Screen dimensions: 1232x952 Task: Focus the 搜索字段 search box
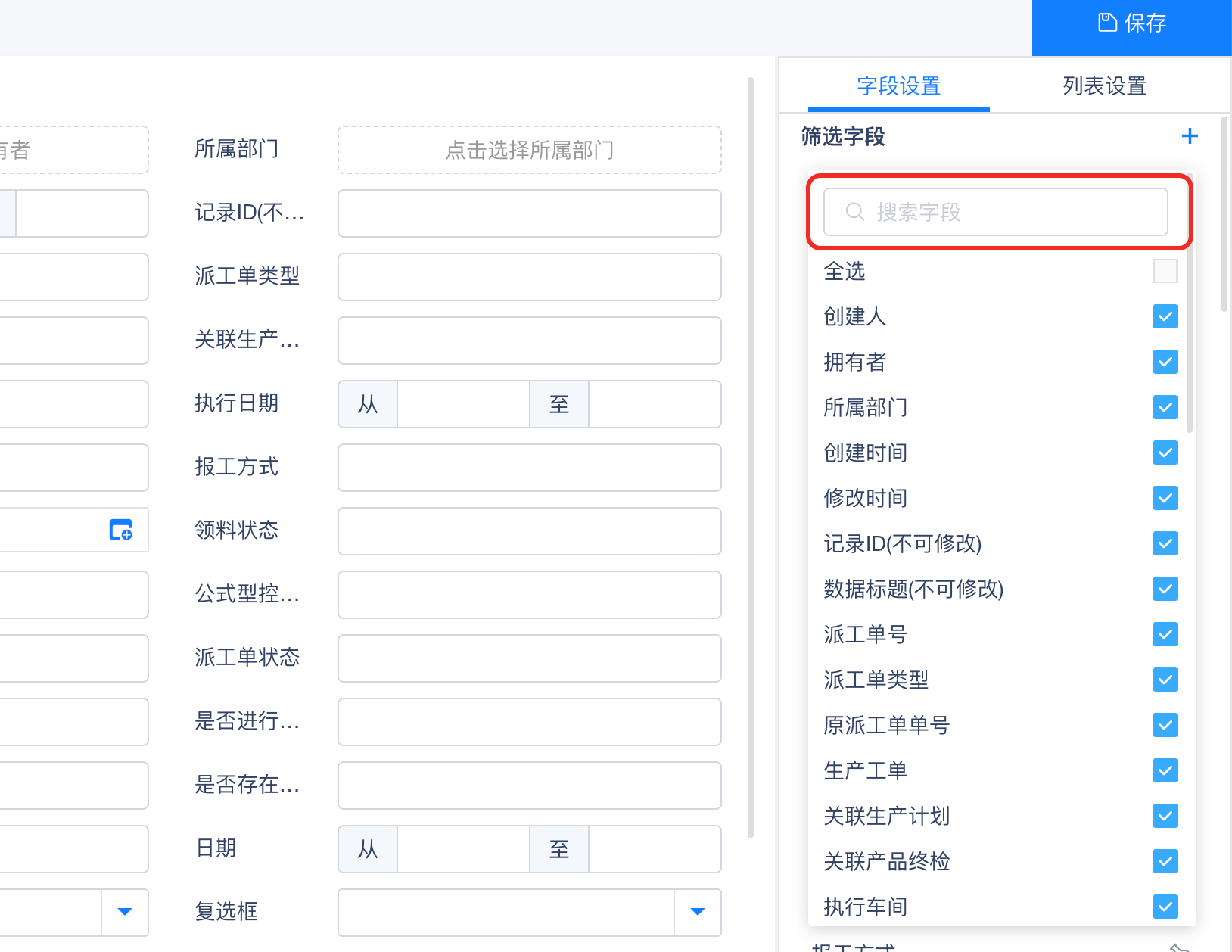[996, 212]
